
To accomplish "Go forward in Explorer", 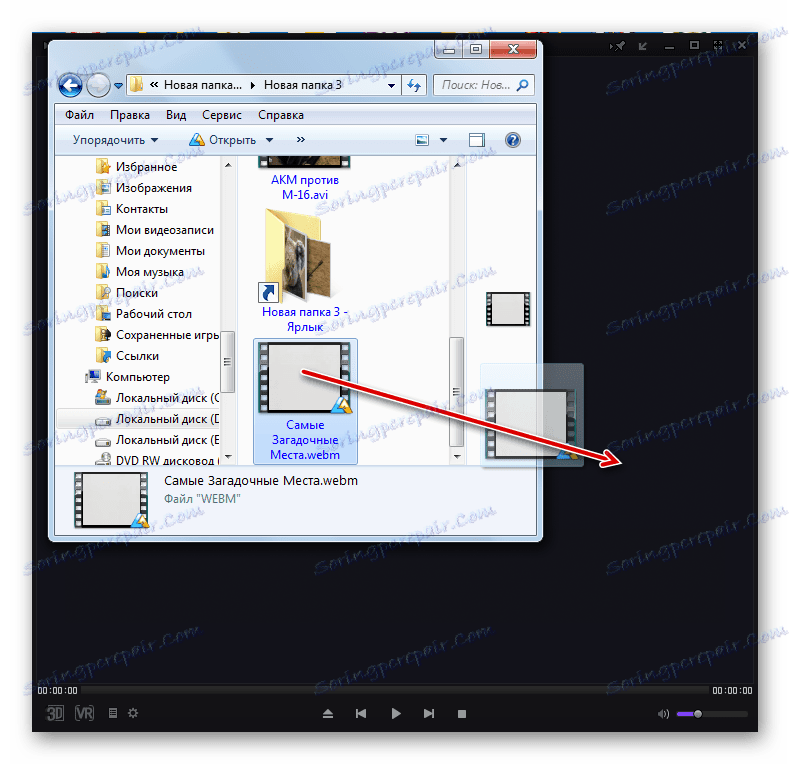I will [x=98, y=85].
